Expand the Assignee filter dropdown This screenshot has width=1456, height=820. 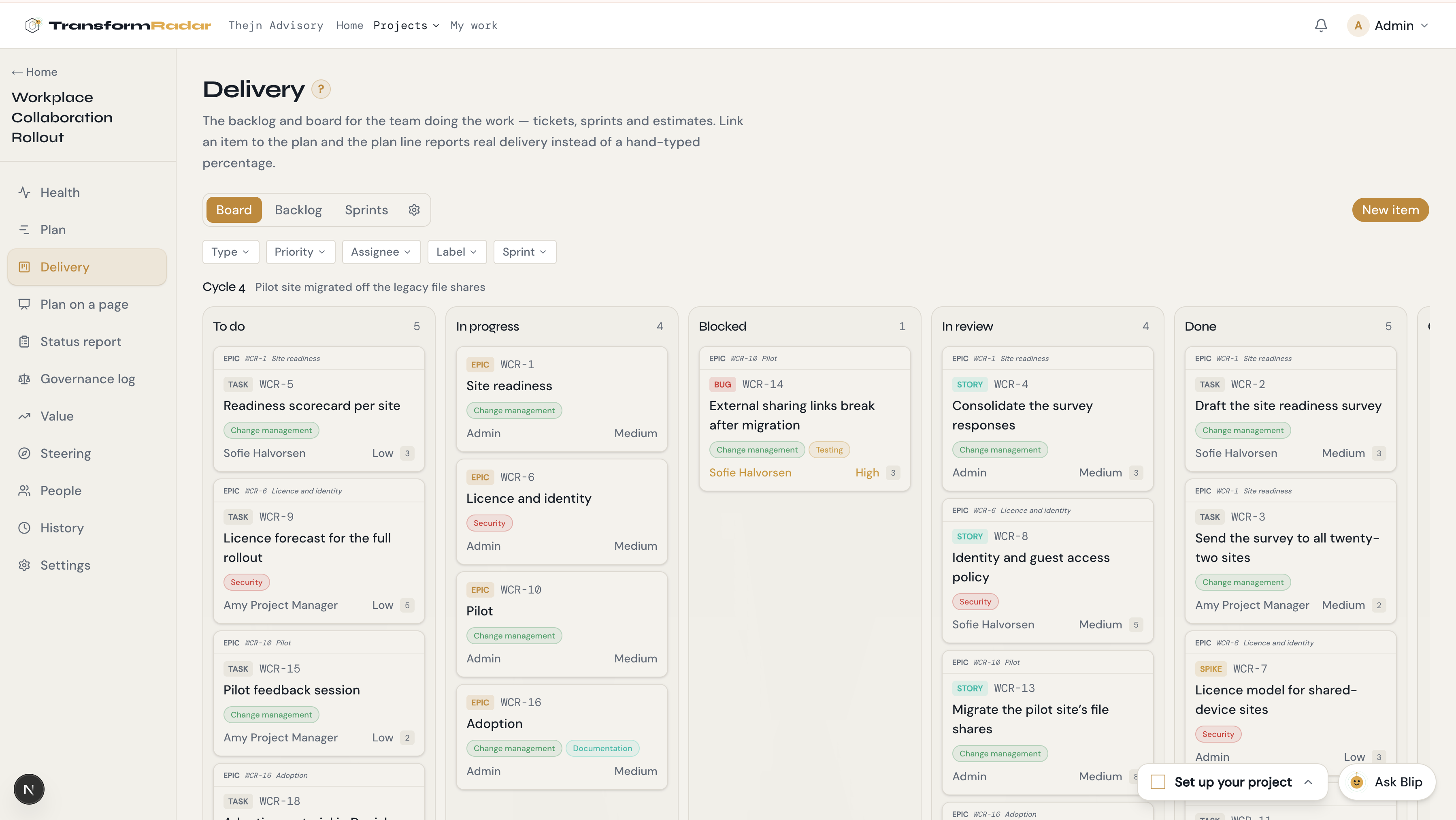(x=381, y=252)
